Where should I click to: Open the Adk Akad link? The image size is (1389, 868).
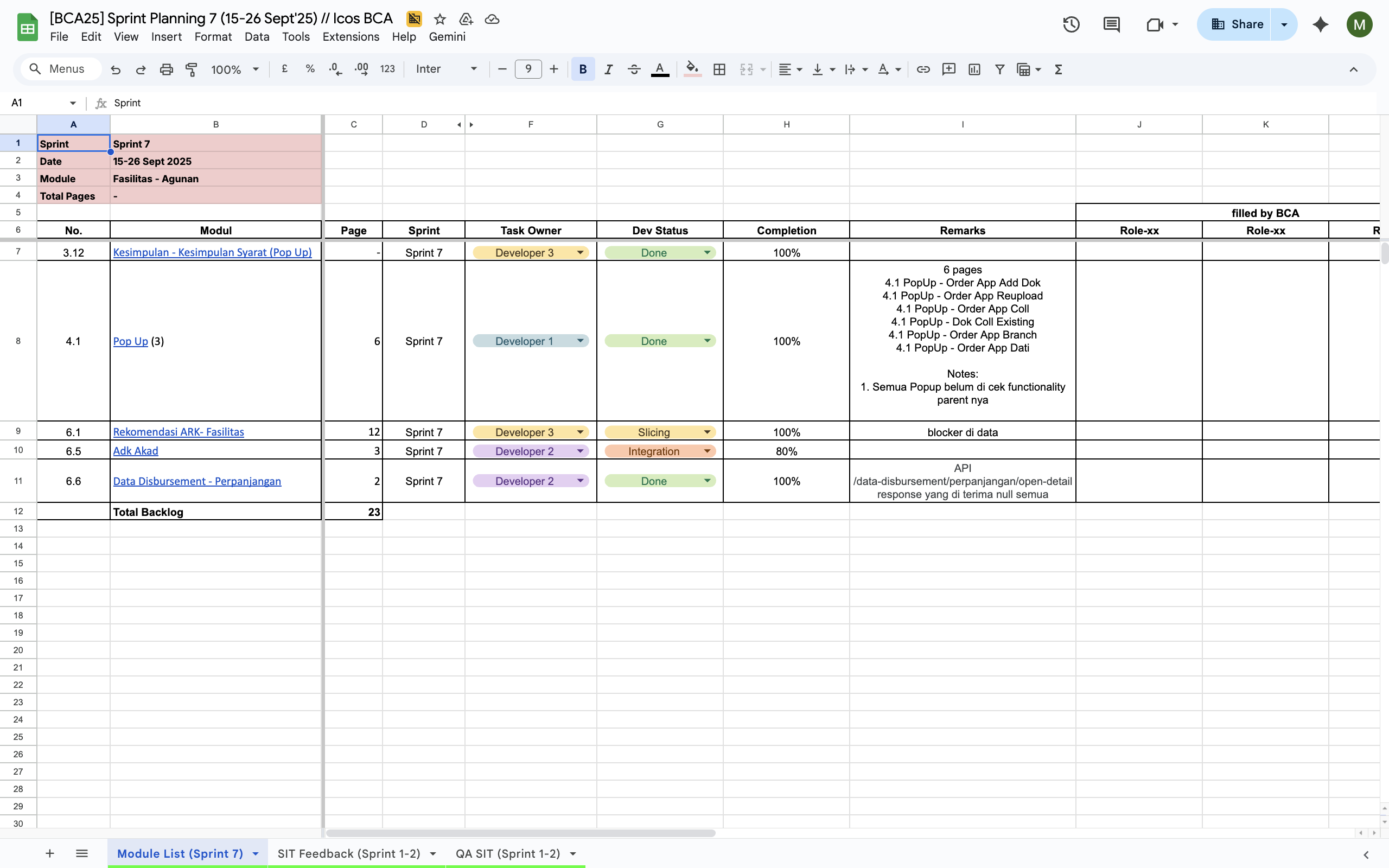pyautogui.click(x=136, y=451)
